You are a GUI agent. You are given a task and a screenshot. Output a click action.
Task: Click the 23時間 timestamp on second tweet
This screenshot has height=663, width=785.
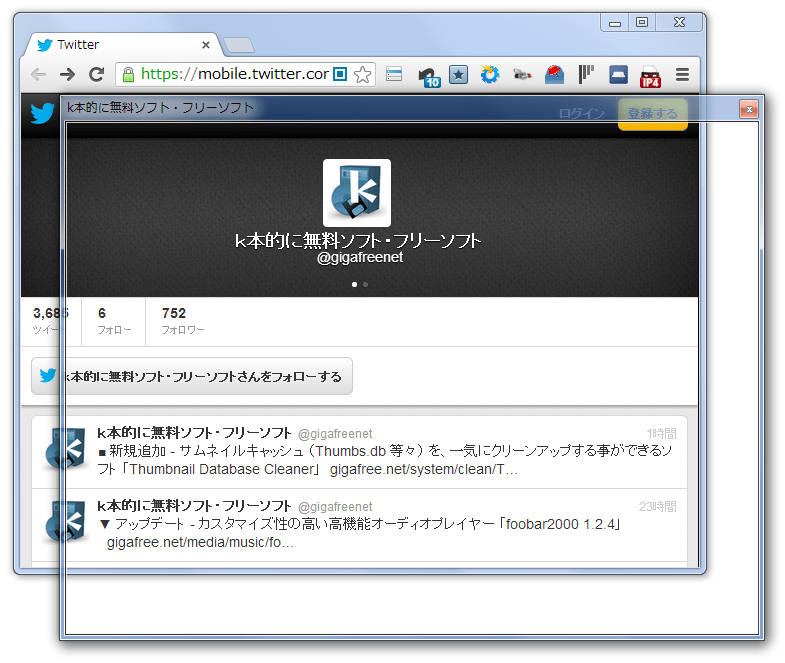[658, 506]
